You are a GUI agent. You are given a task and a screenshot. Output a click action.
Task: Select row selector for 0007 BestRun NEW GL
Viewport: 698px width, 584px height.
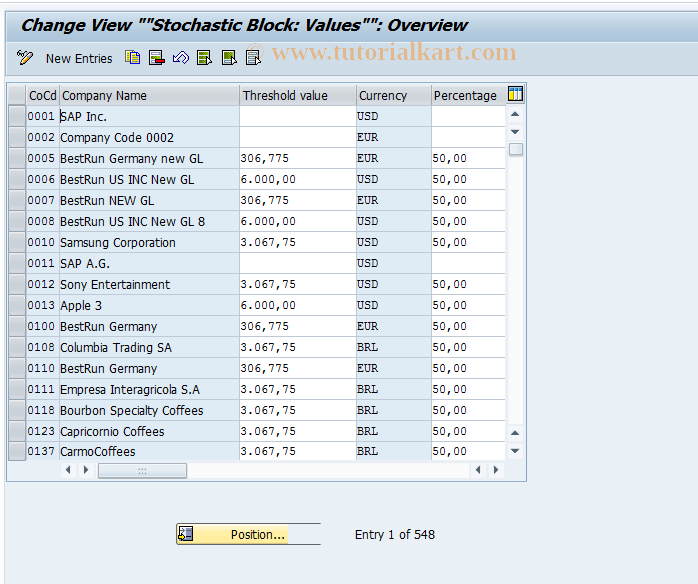point(17,200)
